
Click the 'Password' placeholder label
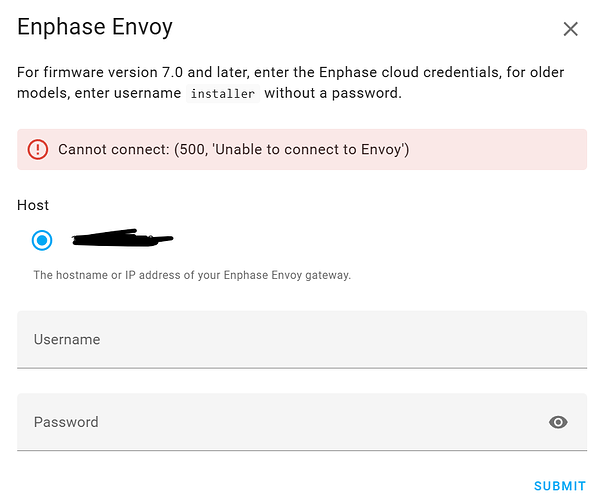66,422
